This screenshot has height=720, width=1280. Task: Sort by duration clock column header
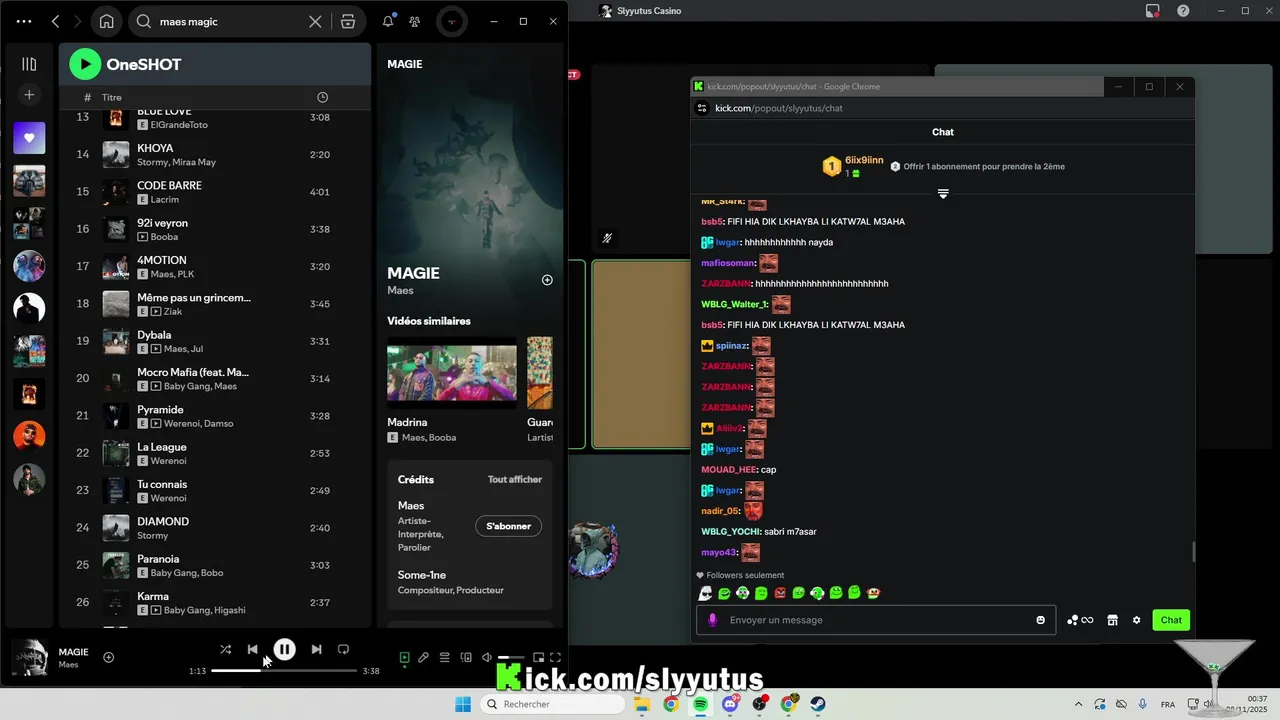click(322, 97)
